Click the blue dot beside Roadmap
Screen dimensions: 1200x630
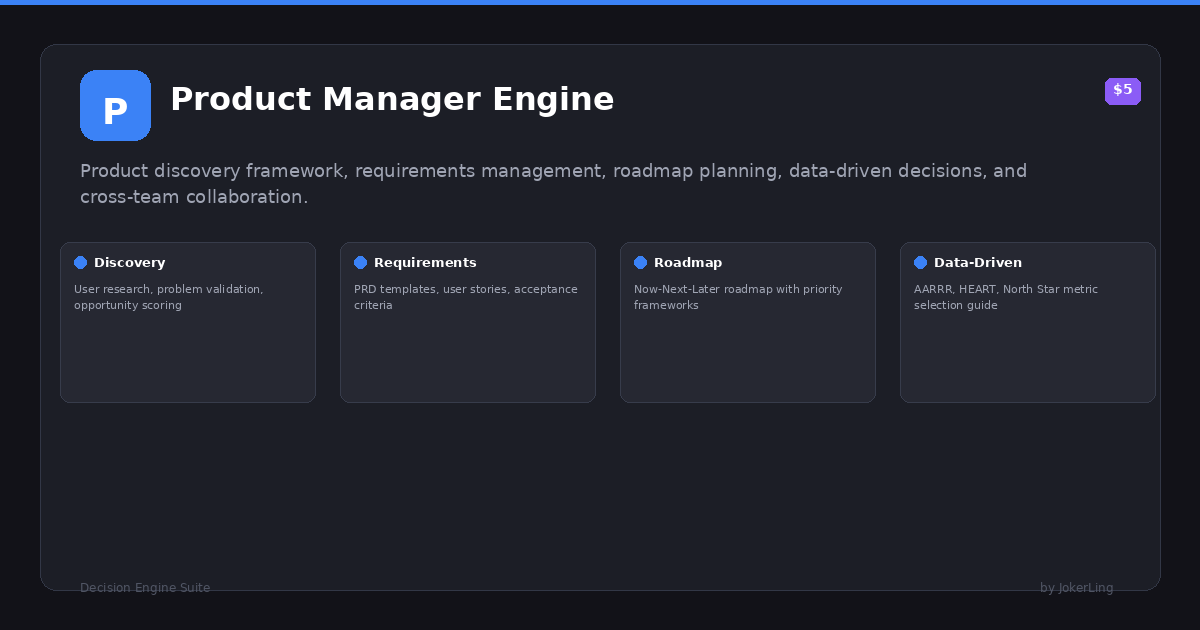pos(640,262)
